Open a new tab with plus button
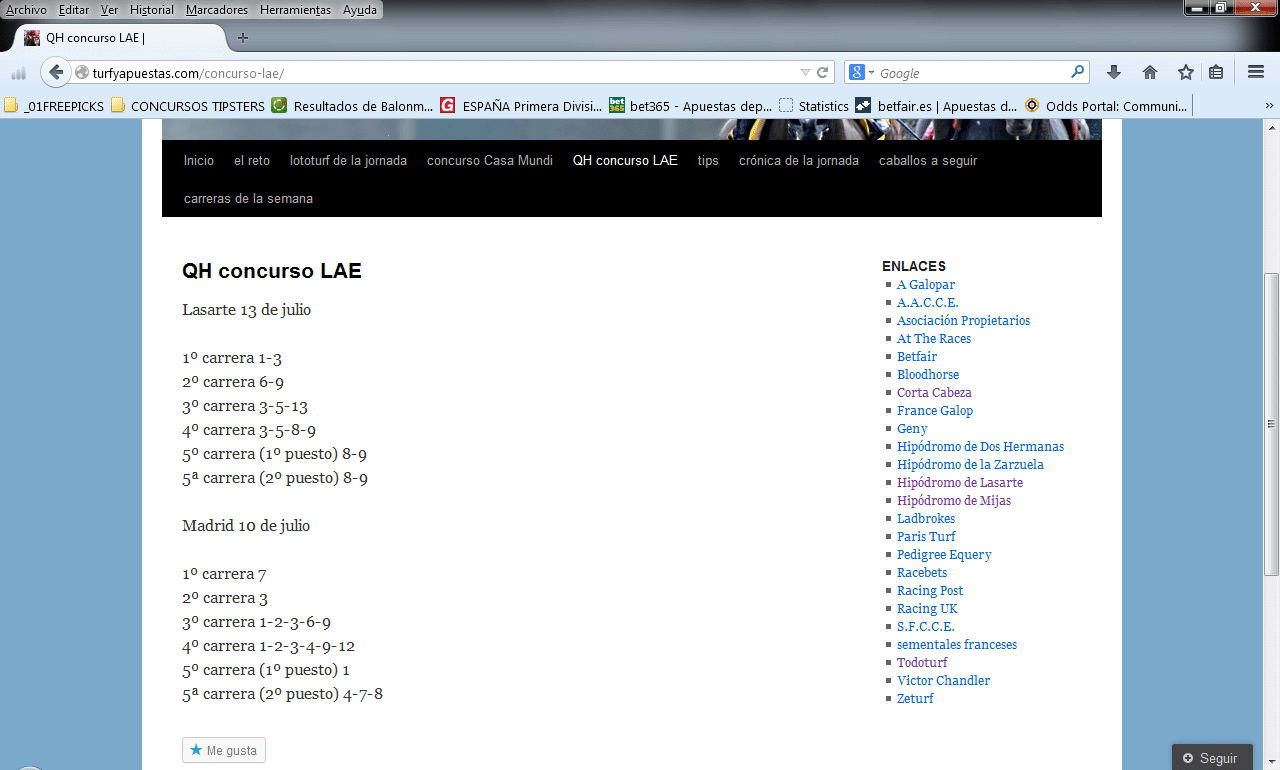Viewport: 1280px width, 770px height. pyautogui.click(x=242, y=38)
